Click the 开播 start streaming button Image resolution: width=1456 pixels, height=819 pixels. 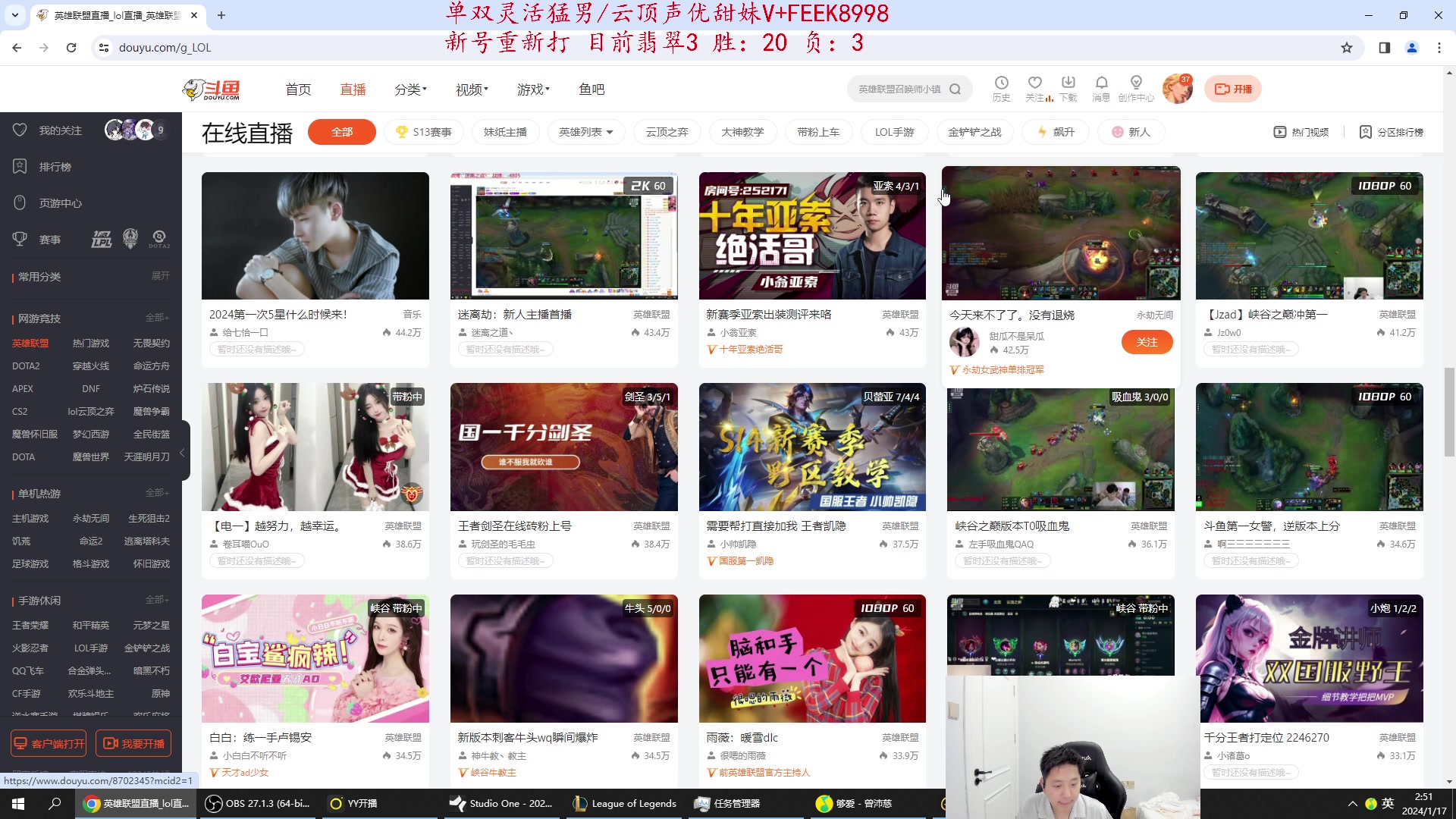coord(1233,89)
